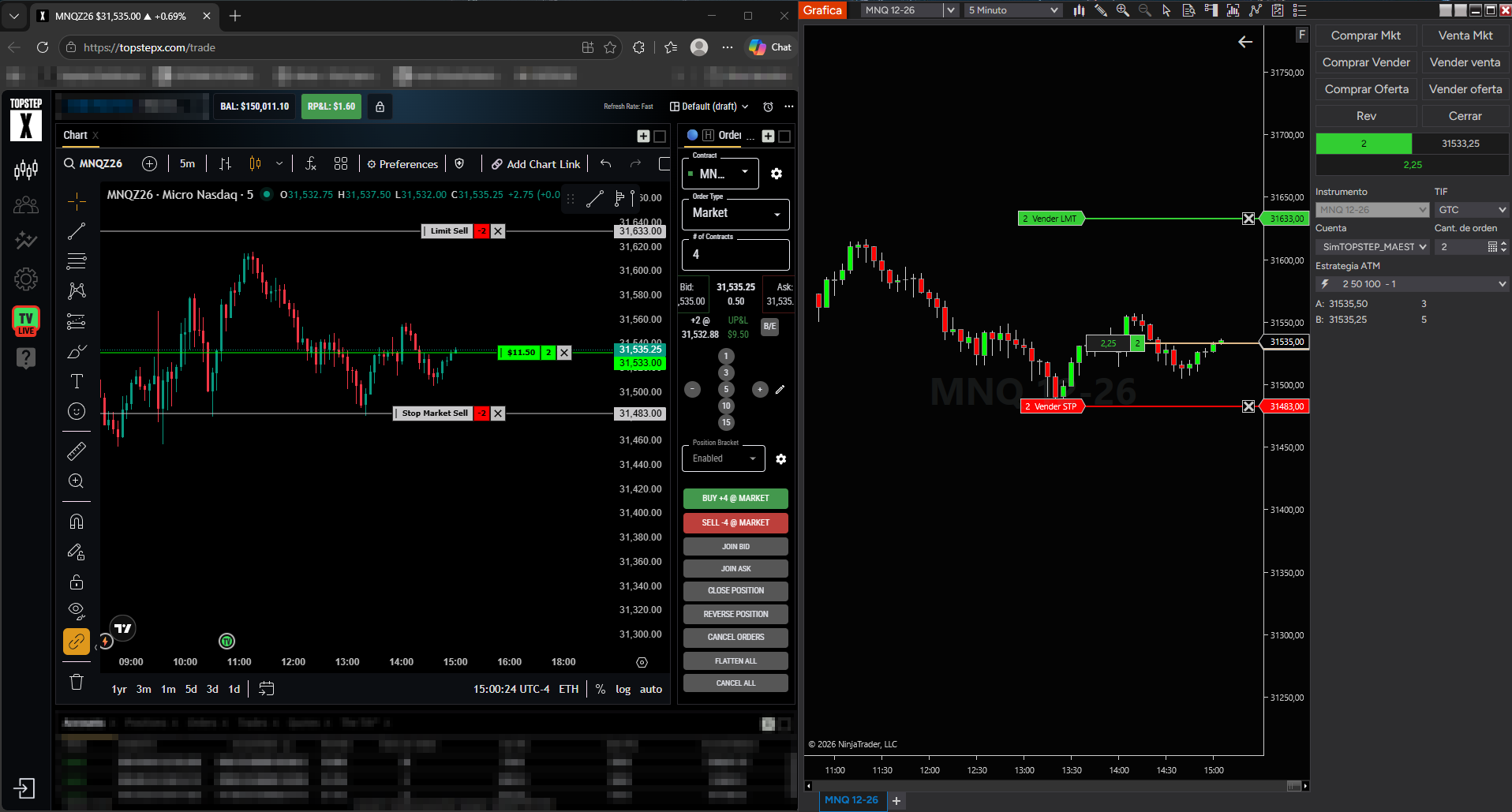This screenshot has height=812, width=1512.
Task: Select the MNQ 12-26 bottom tab
Action: tap(851, 800)
